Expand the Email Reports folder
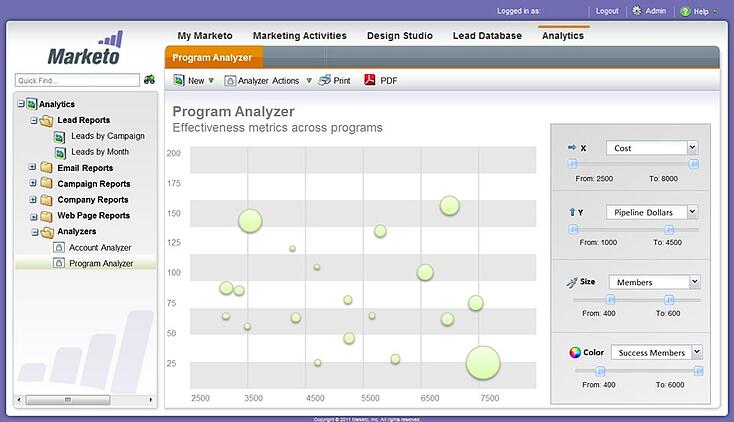Viewport: 734px width, 422px height. pyautogui.click(x=33, y=168)
